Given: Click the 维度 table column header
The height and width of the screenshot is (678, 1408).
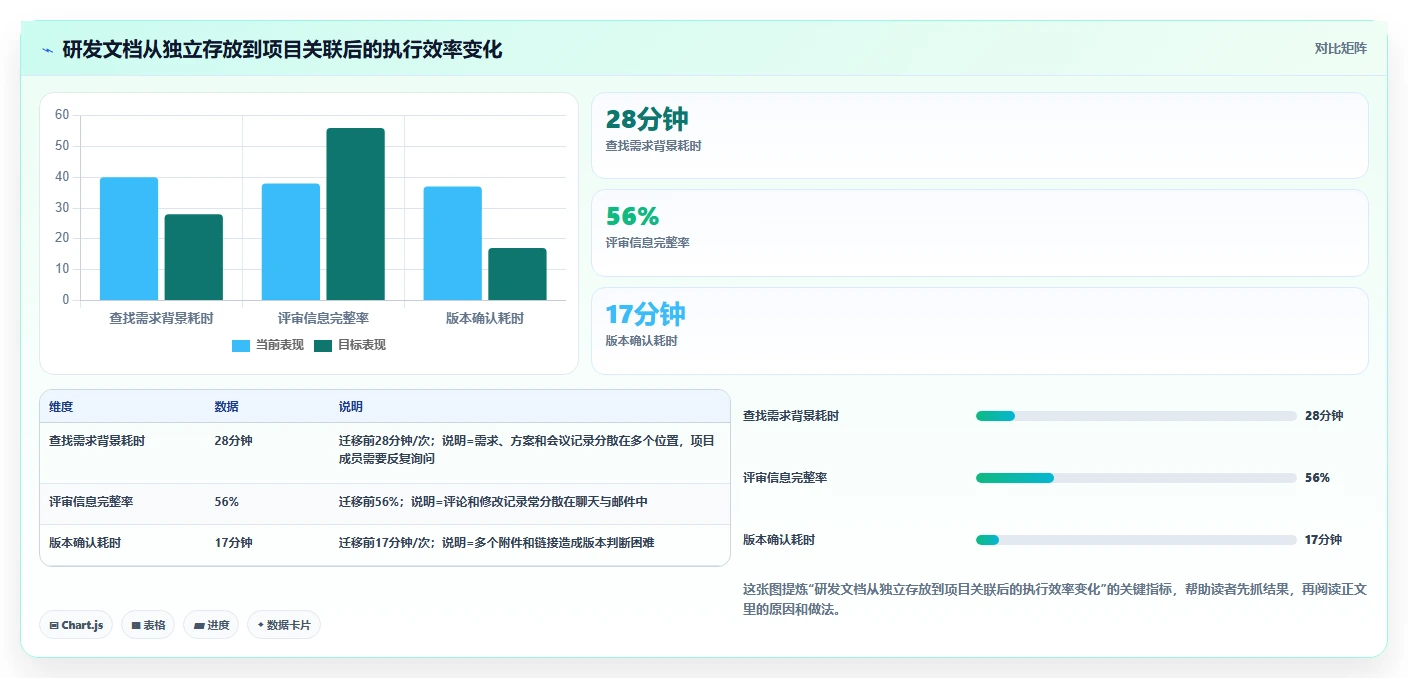Looking at the screenshot, I should (x=61, y=407).
